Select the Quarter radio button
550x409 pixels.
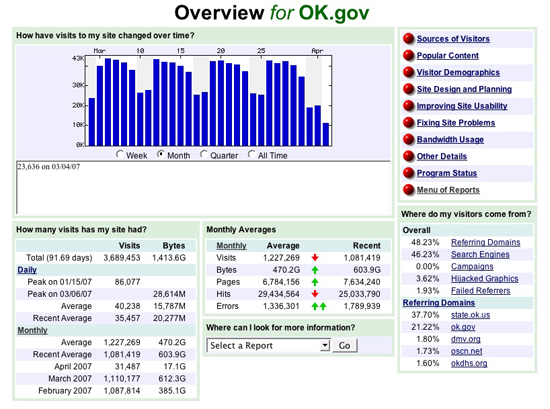pyautogui.click(x=203, y=154)
